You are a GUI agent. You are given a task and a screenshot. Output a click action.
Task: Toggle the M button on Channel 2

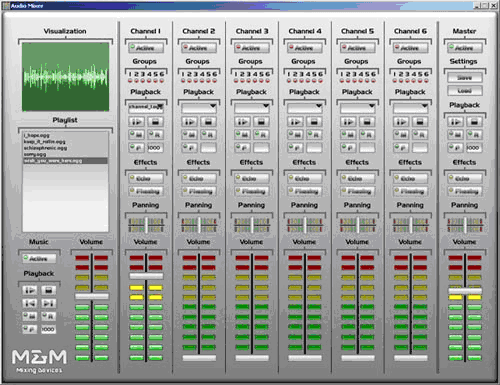[190, 135]
